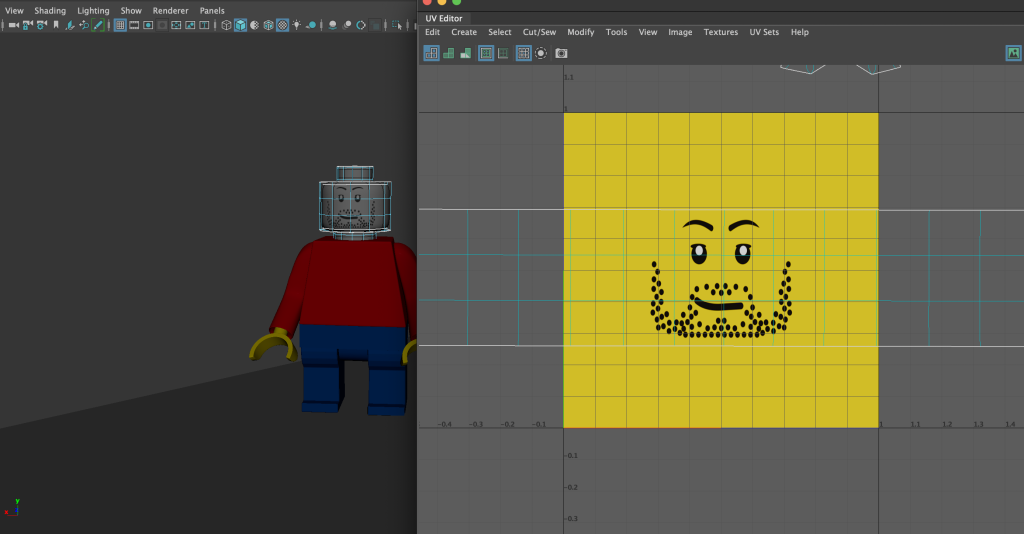Select the Grease Pencil tool icon

(98, 25)
